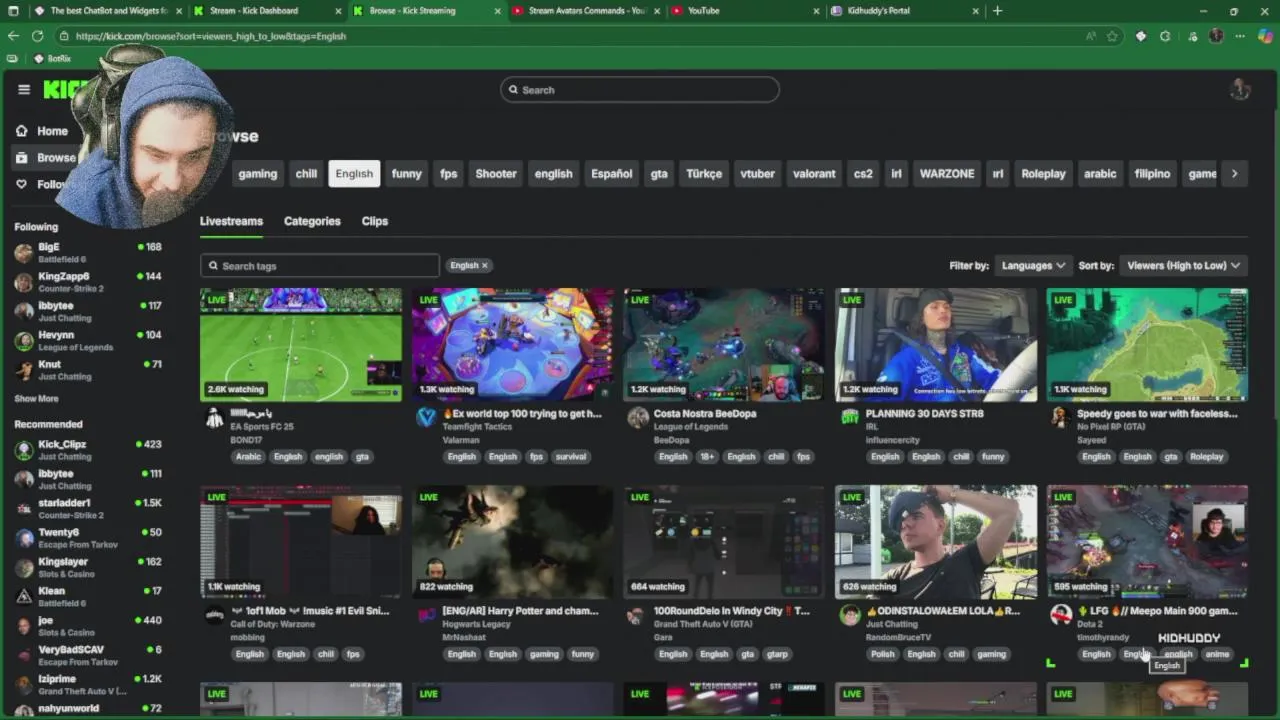Click the browser back arrow
Screen dimensions: 1280x720
[13, 36]
